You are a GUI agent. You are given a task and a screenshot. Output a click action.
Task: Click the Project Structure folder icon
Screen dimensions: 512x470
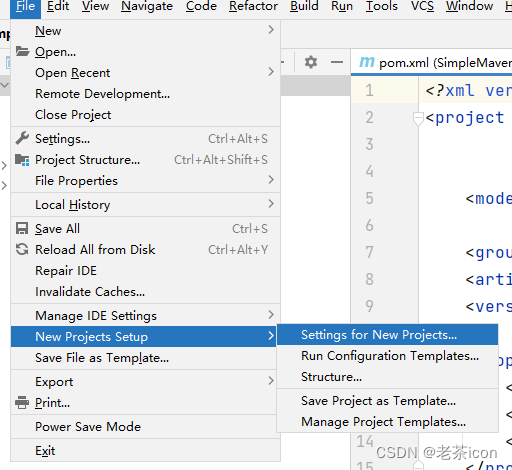coord(22,160)
